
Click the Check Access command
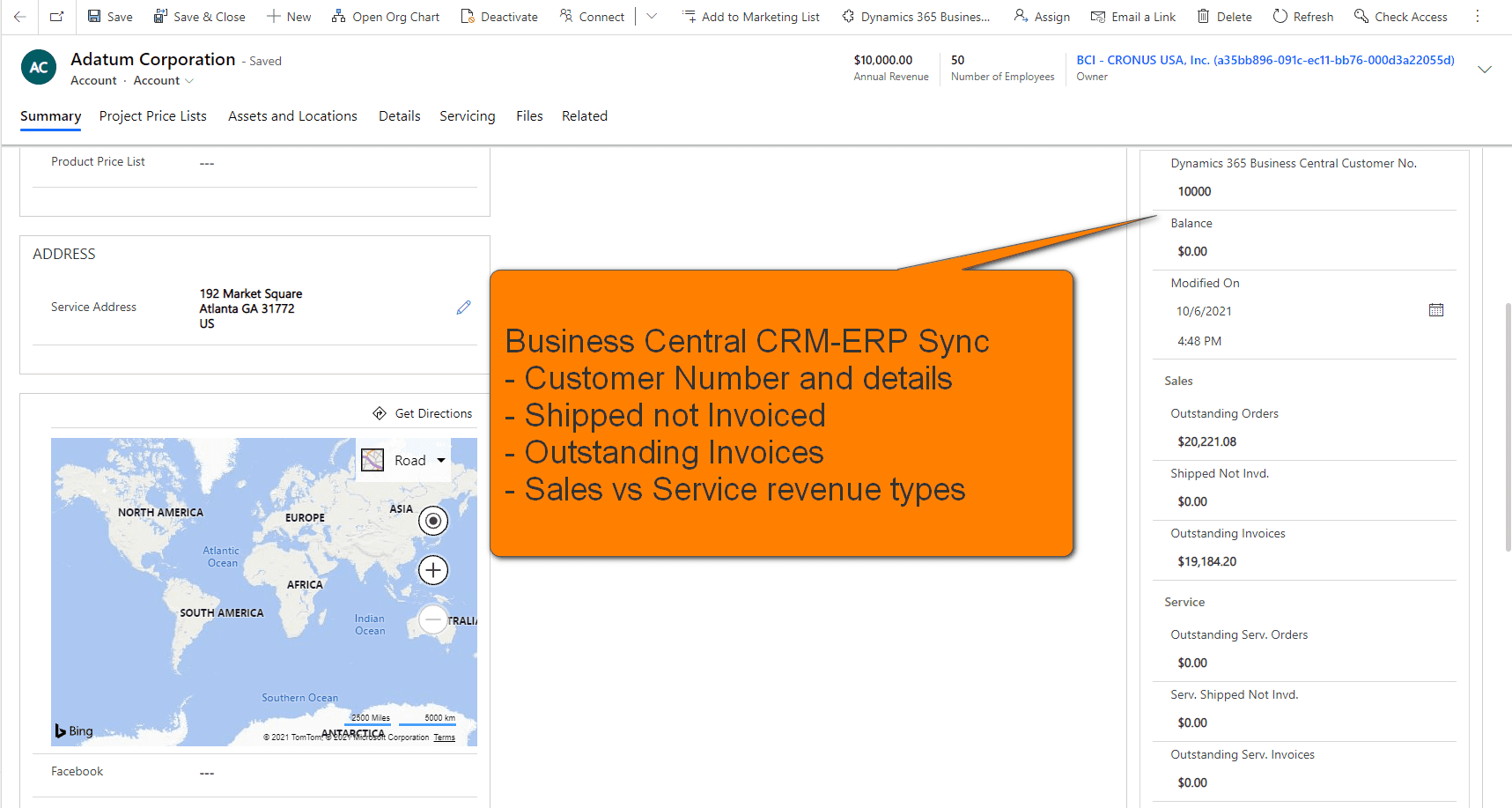[x=1400, y=17]
